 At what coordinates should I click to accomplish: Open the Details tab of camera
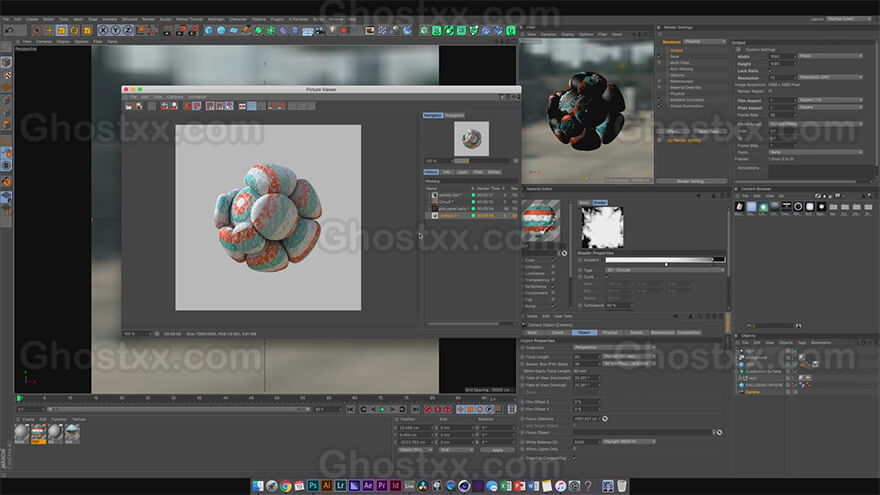point(636,332)
